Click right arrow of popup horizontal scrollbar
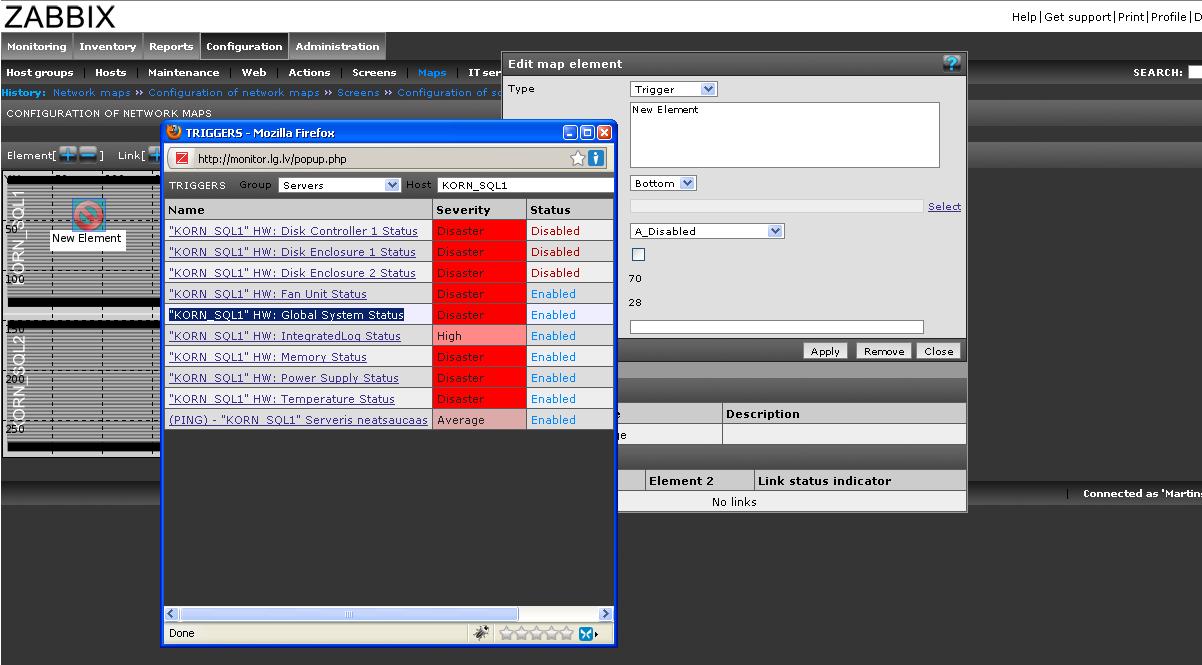 tap(605, 614)
